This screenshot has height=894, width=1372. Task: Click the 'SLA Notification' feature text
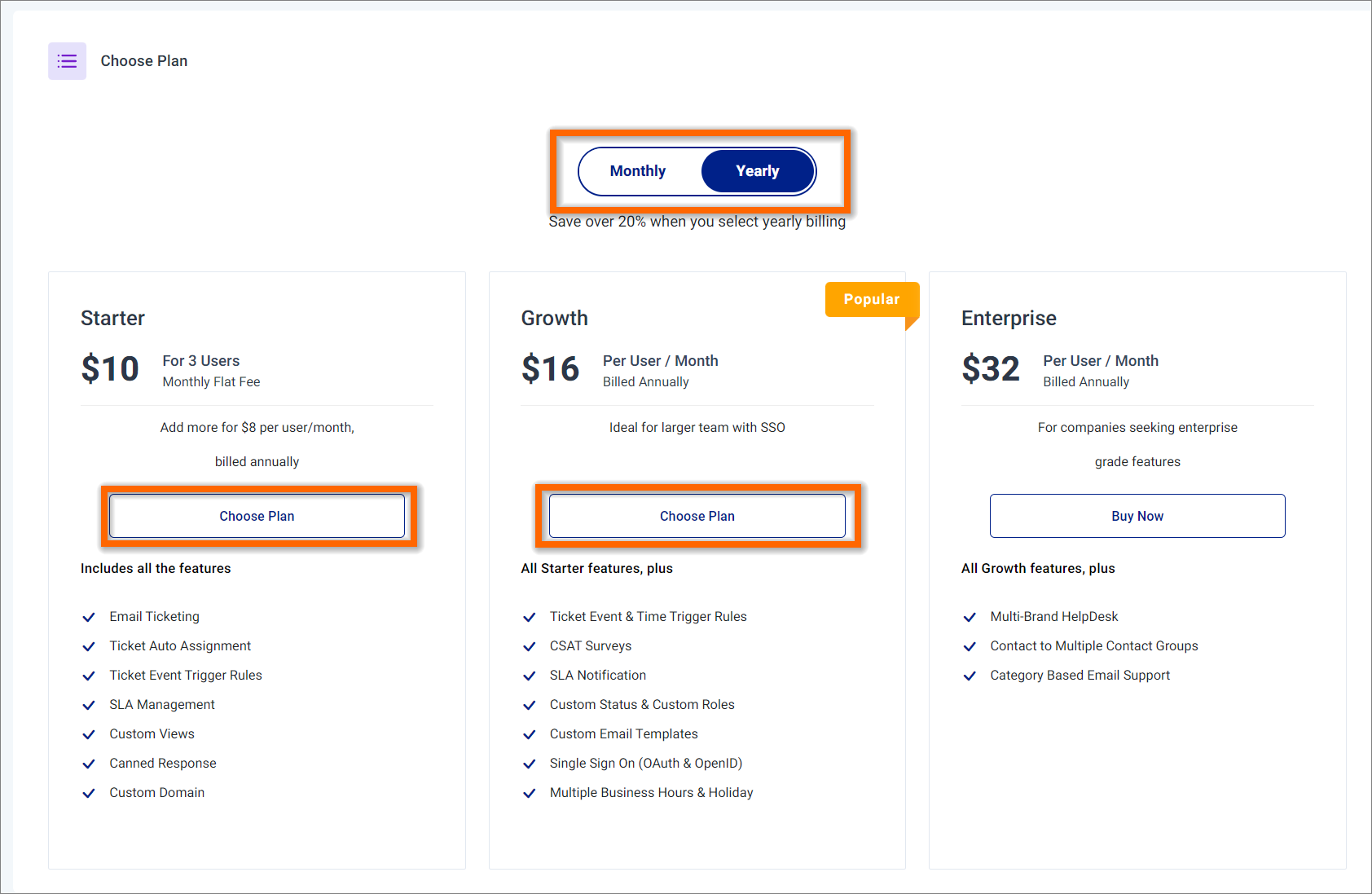pos(598,676)
